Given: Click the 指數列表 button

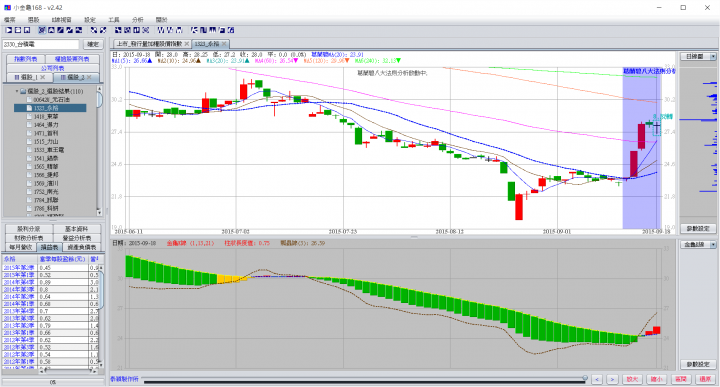Looking at the screenshot, I should click(26, 59).
